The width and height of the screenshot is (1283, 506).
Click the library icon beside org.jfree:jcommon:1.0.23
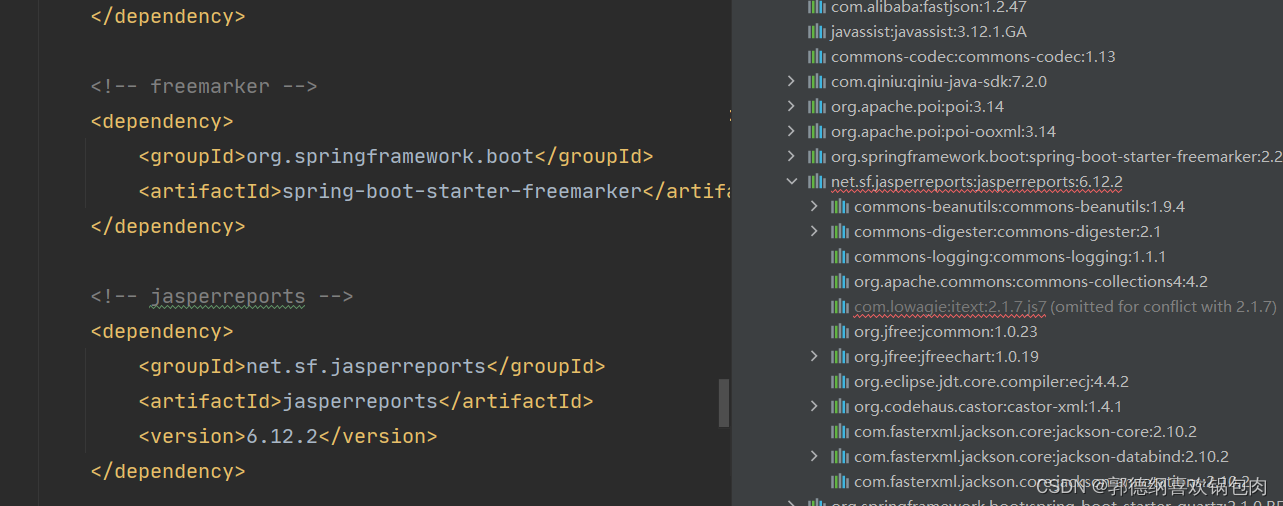840,331
